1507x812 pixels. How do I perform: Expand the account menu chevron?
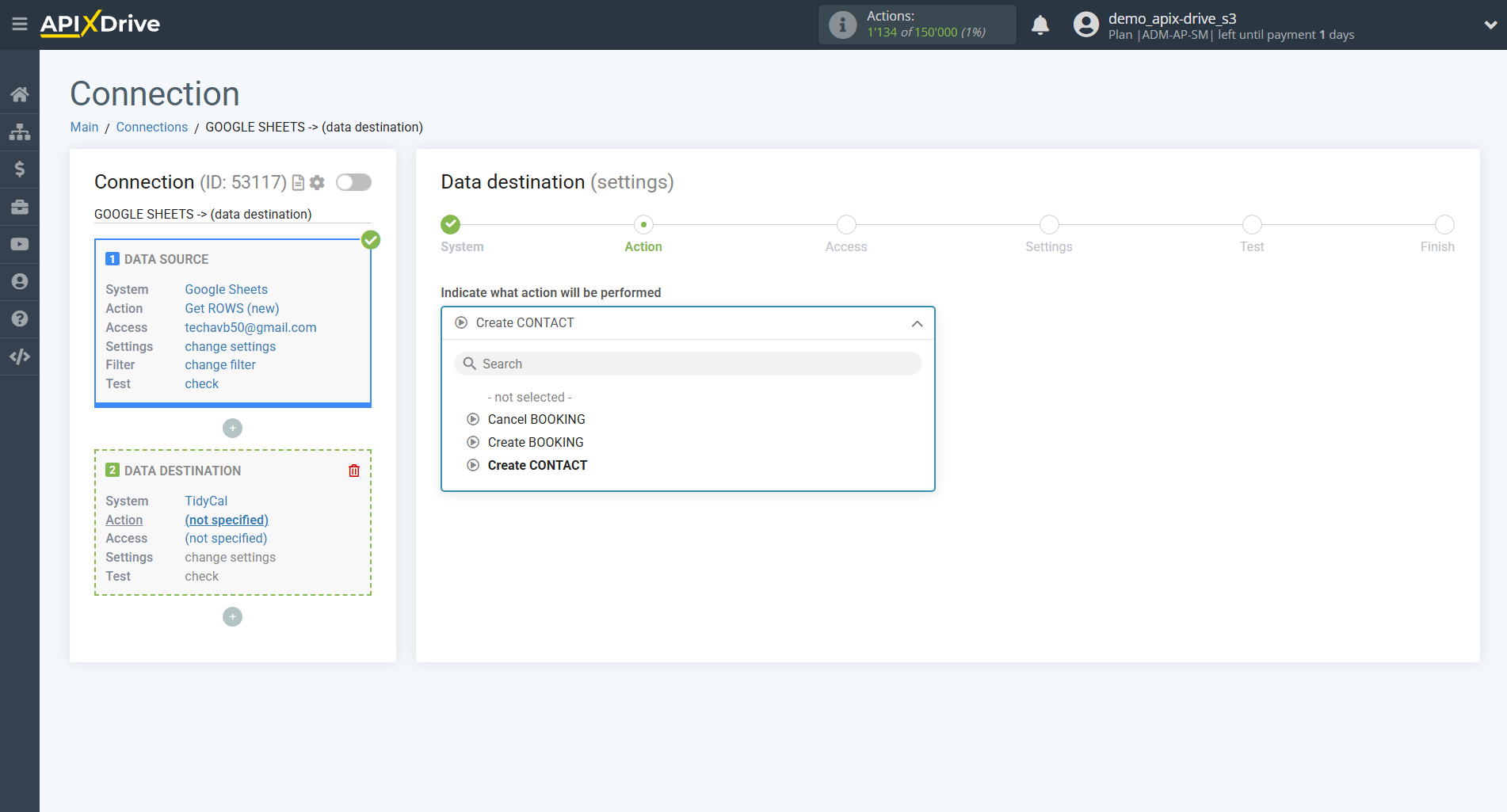click(1488, 25)
